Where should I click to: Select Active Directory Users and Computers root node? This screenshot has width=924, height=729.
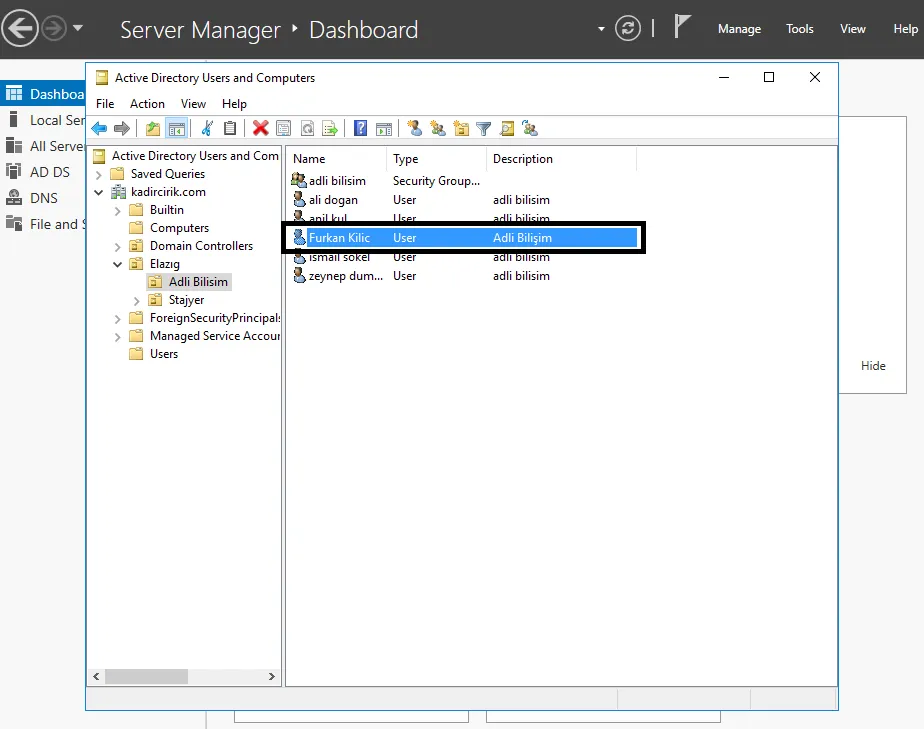(x=195, y=156)
